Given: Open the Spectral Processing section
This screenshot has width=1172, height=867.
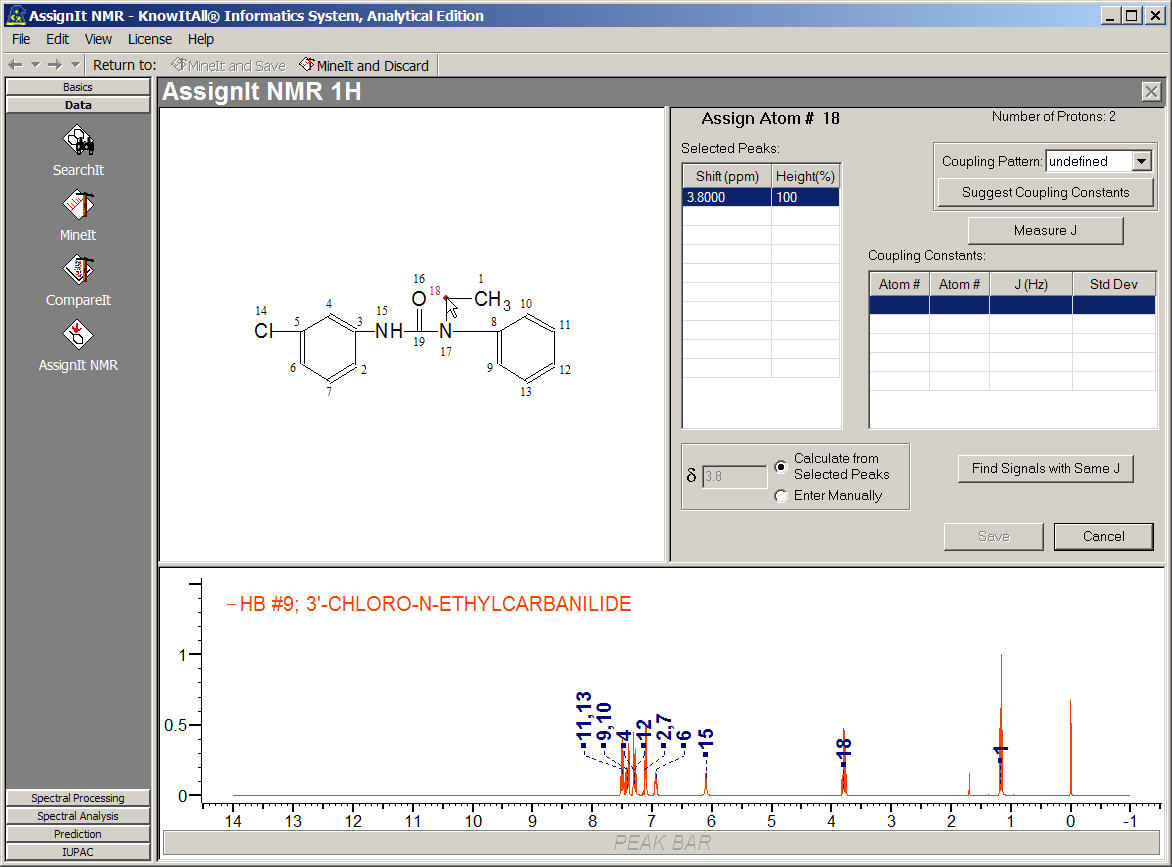Looking at the screenshot, I should [x=78, y=798].
